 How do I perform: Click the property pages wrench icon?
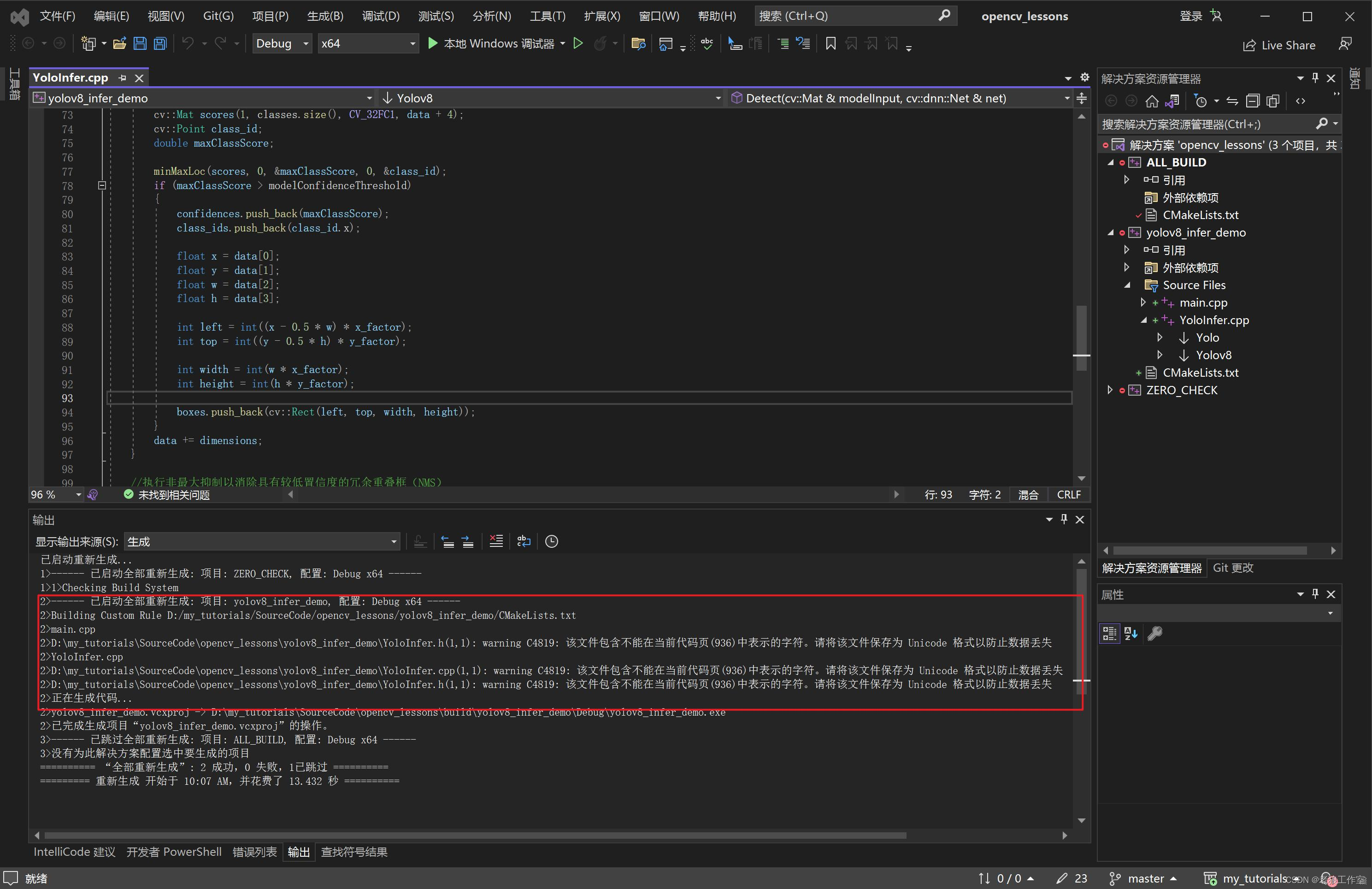pyautogui.click(x=1154, y=634)
